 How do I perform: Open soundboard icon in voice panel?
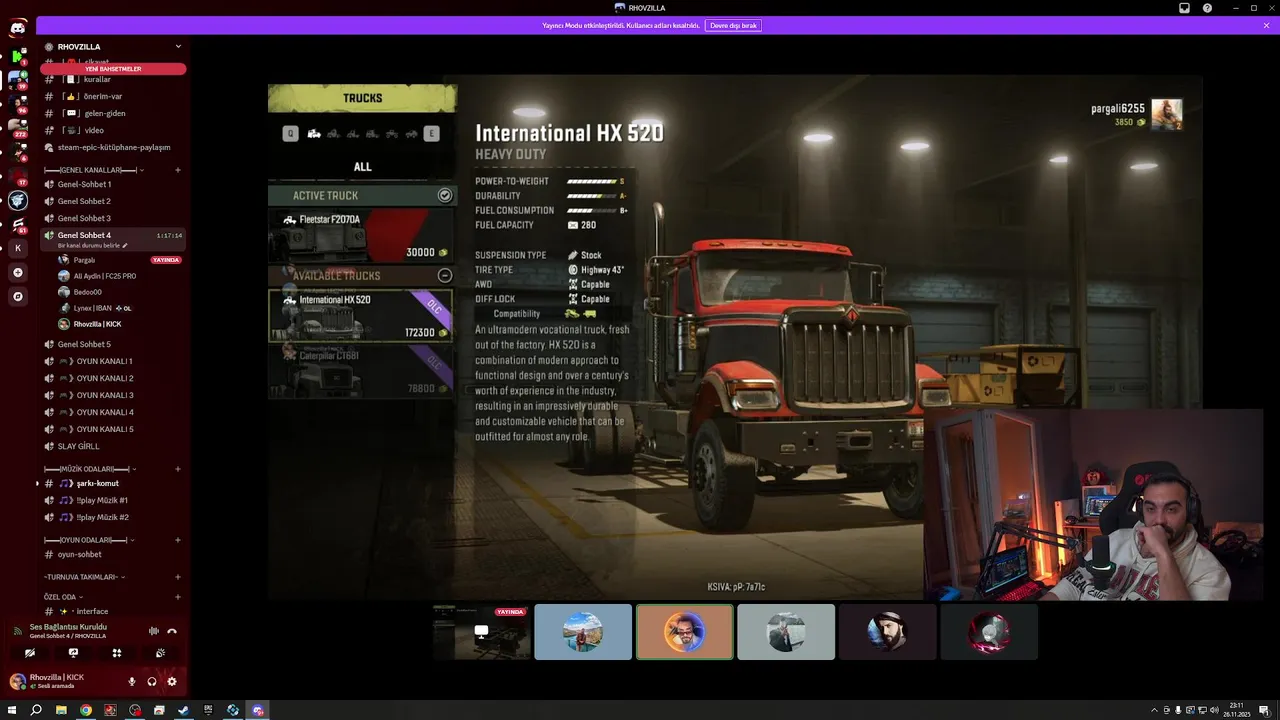pyautogui.click(x=160, y=653)
